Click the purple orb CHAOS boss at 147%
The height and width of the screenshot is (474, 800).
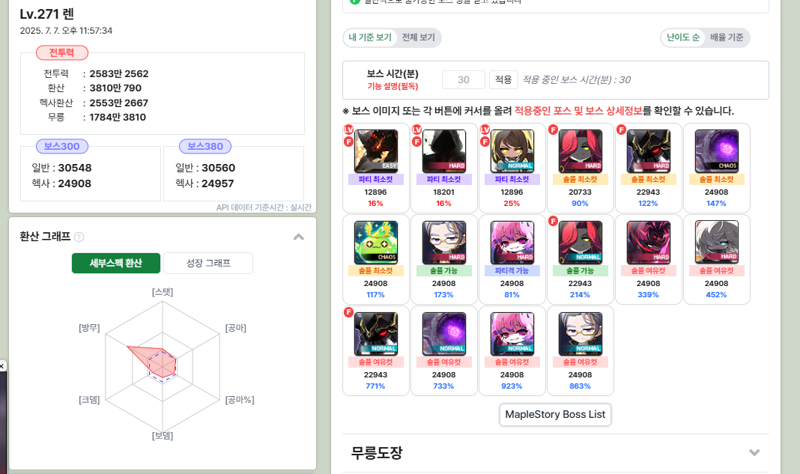[x=716, y=151]
